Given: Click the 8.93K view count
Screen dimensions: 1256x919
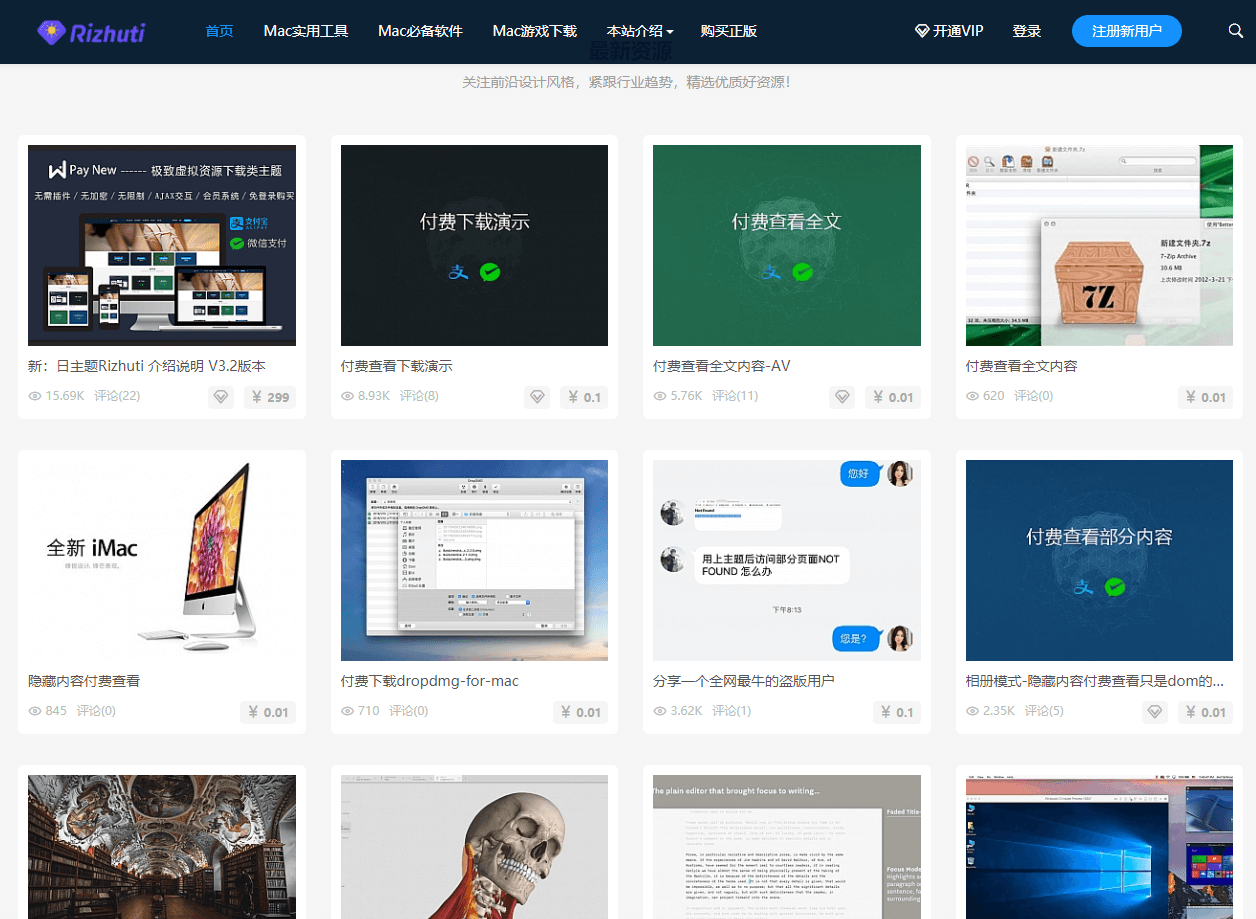Looking at the screenshot, I should click(x=374, y=396).
